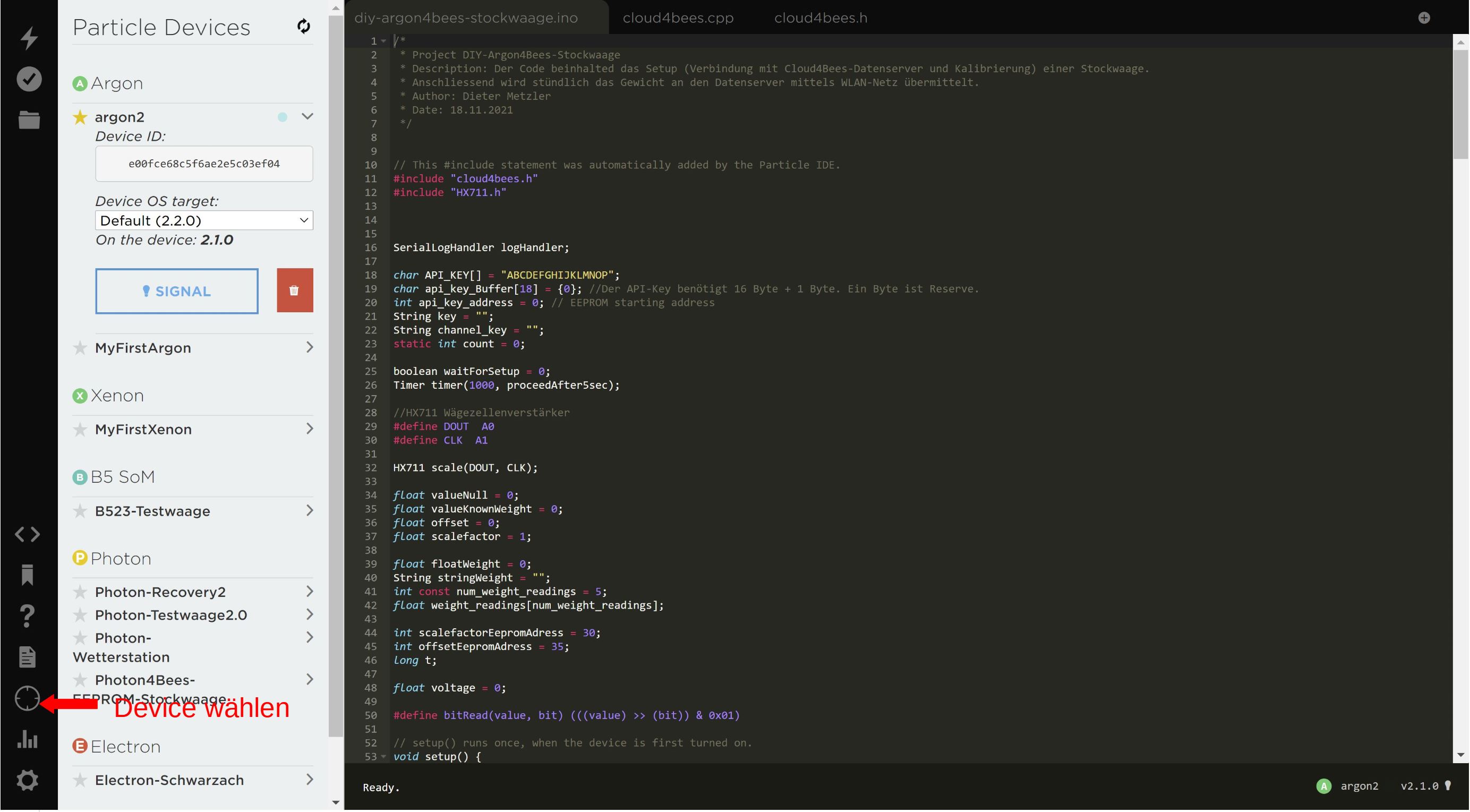Image resolution: width=1470 pixels, height=812 pixels.
Task: Collapse argon2 device details
Action: 307,116
